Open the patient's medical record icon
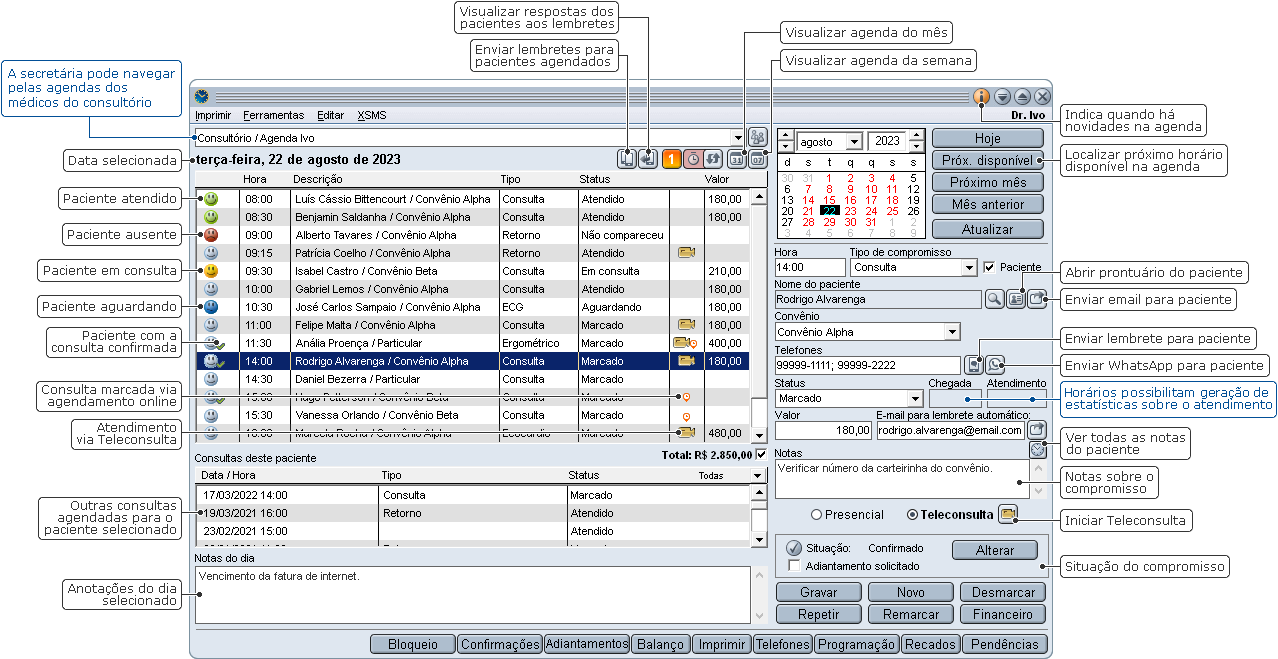This screenshot has width=1278, height=659. pos(1015,298)
